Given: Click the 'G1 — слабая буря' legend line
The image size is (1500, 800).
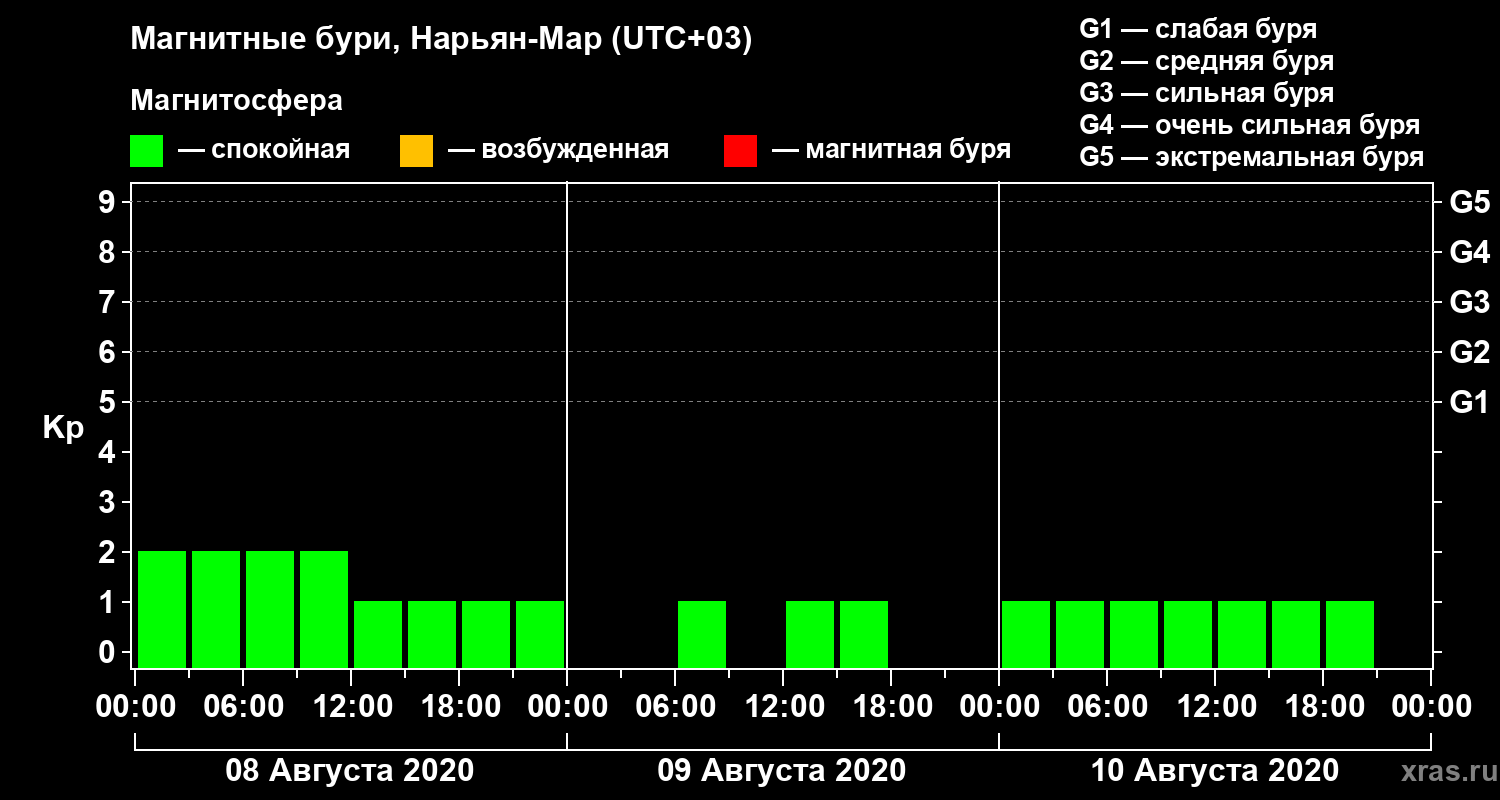Looking at the screenshot, I should click(1198, 29).
